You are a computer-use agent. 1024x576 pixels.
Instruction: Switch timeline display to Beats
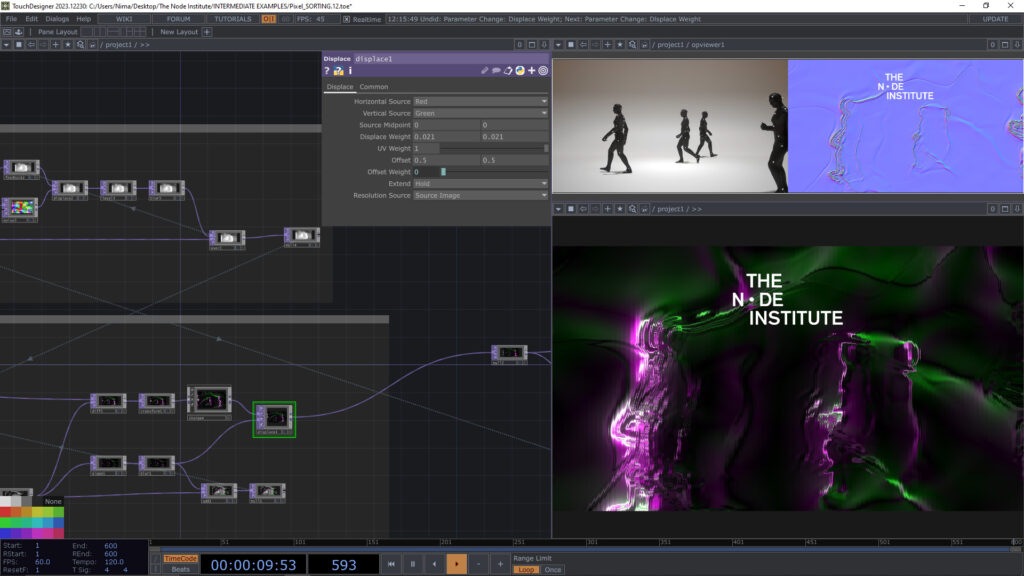[x=180, y=569]
